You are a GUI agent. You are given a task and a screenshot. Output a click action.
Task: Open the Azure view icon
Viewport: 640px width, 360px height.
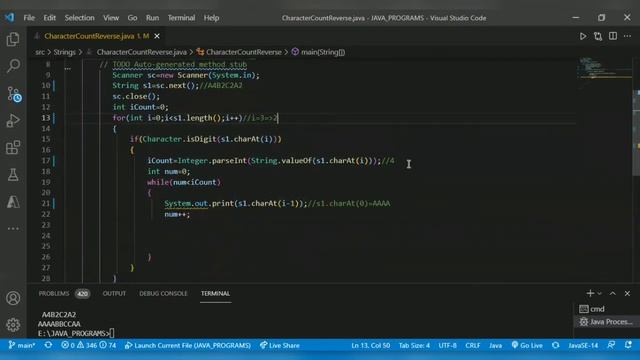click(13, 202)
